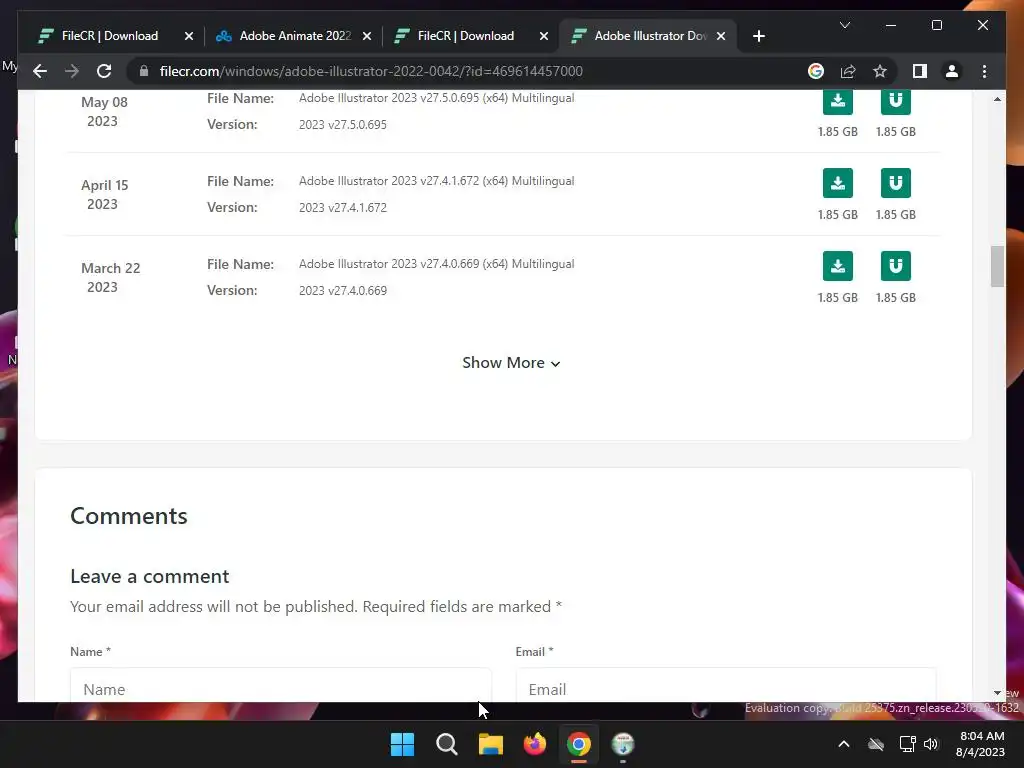Reload the current page

104,71
